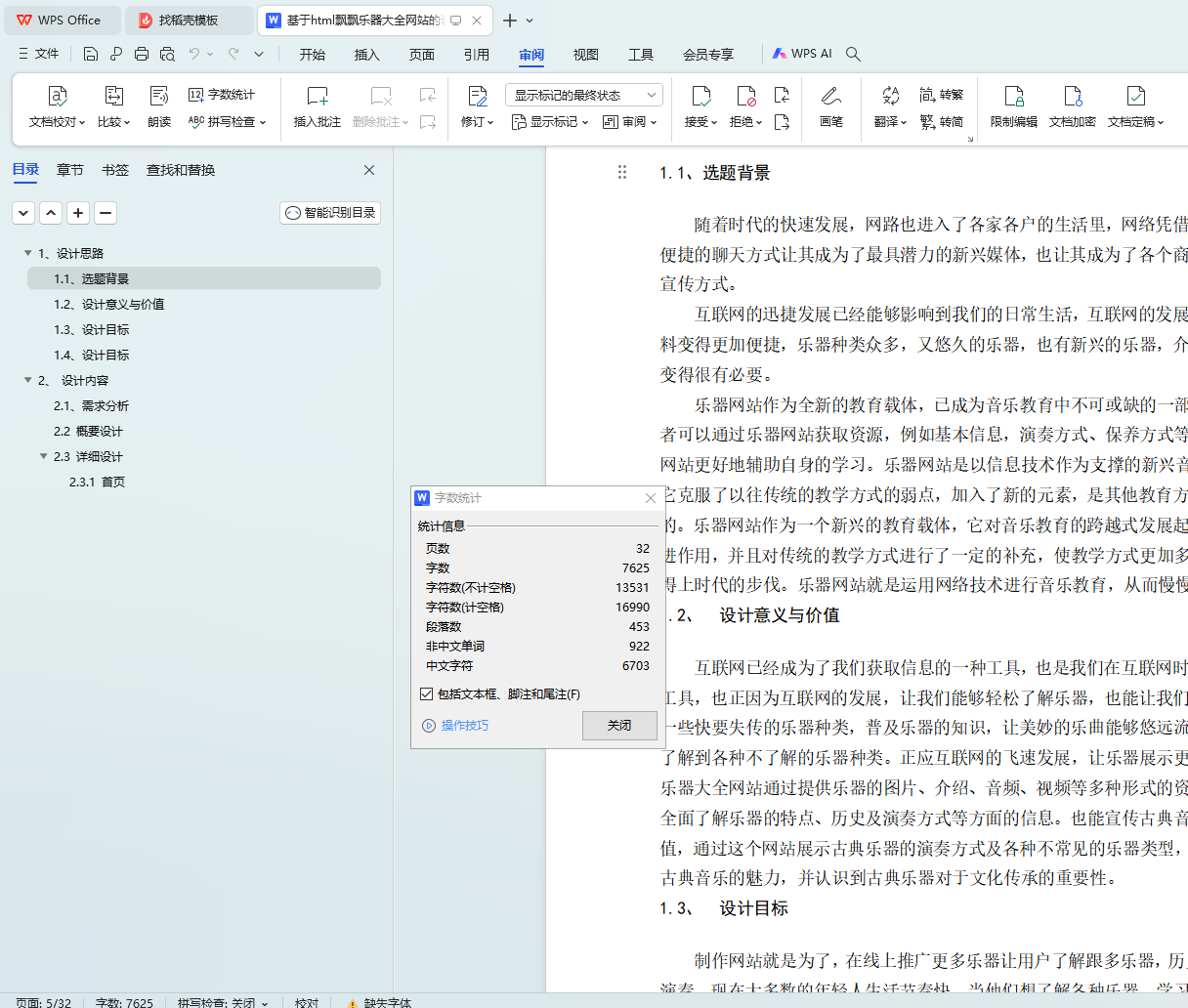The image size is (1188, 1008).
Task: Open WPS AI assistant
Action: pyautogui.click(x=802, y=54)
